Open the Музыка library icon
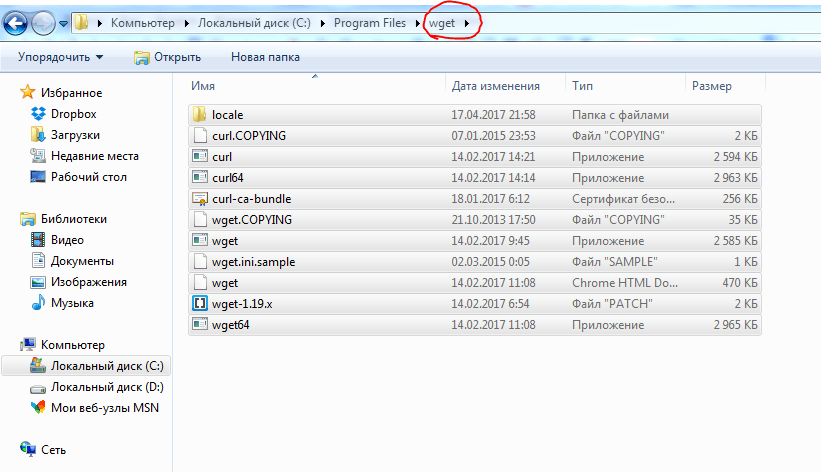821x472 pixels. (38, 303)
